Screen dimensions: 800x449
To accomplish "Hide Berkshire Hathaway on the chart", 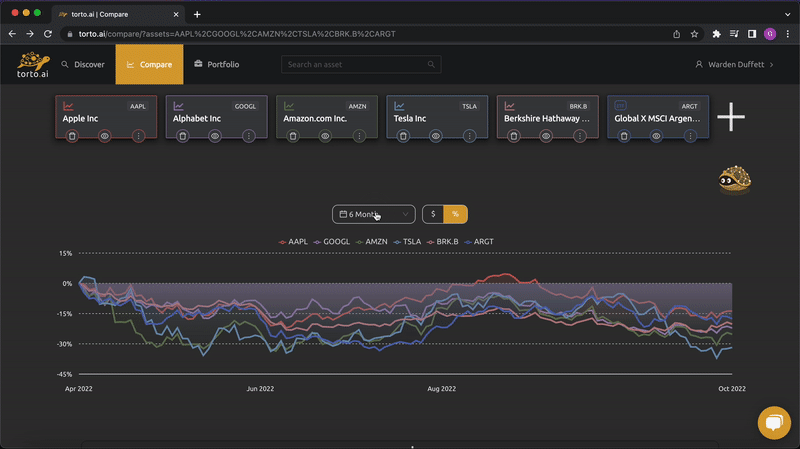I will tap(546, 136).
